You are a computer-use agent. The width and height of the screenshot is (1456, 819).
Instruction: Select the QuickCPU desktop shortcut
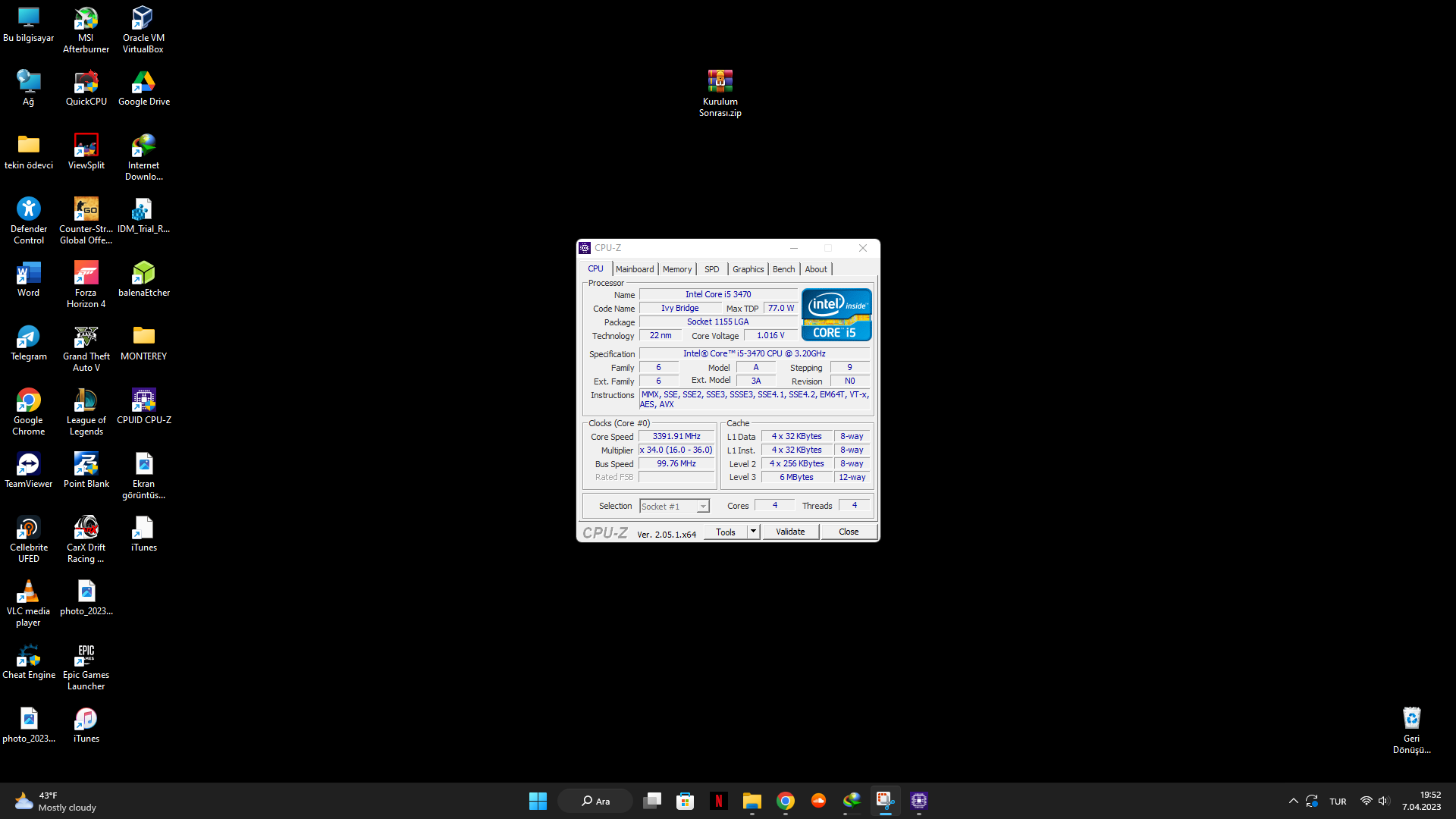tap(86, 83)
